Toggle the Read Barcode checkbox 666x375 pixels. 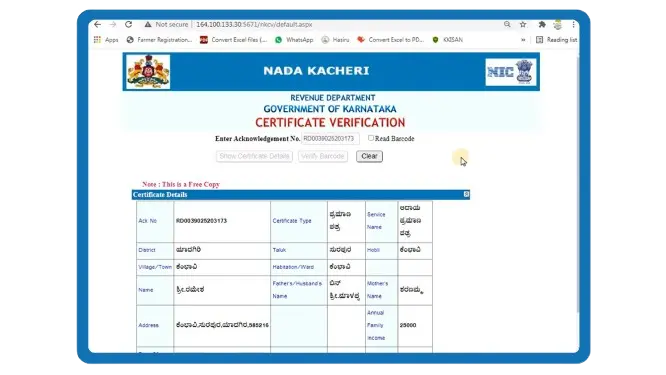371,138
